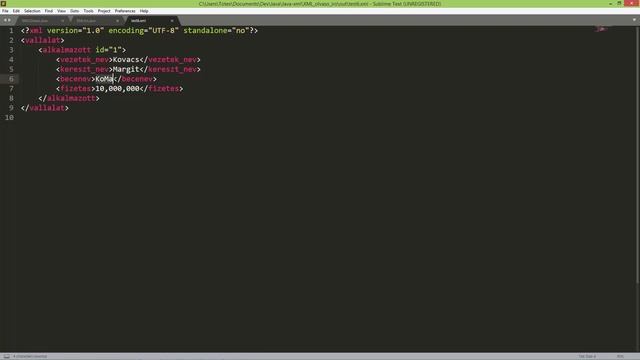This screenshot has width=640, height=360.
Task: Open the Project menu
Action: coord(104,11)
